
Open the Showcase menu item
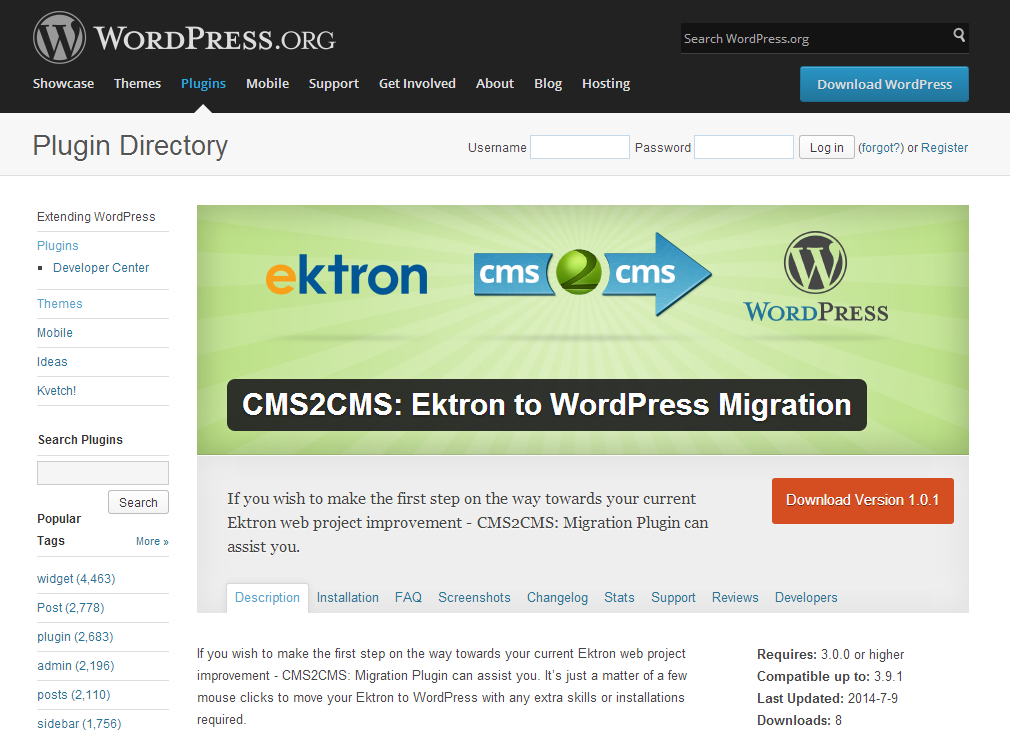(63, 84)
